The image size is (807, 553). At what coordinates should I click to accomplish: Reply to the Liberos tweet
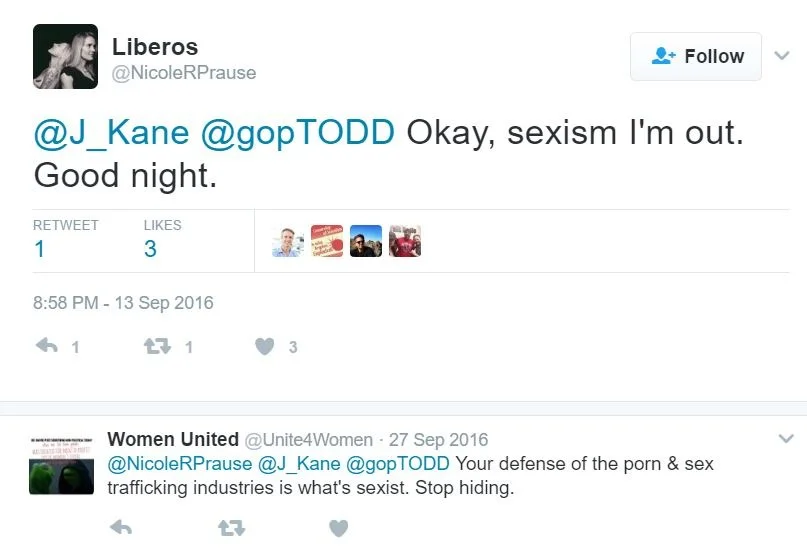(x=47, y=347)
